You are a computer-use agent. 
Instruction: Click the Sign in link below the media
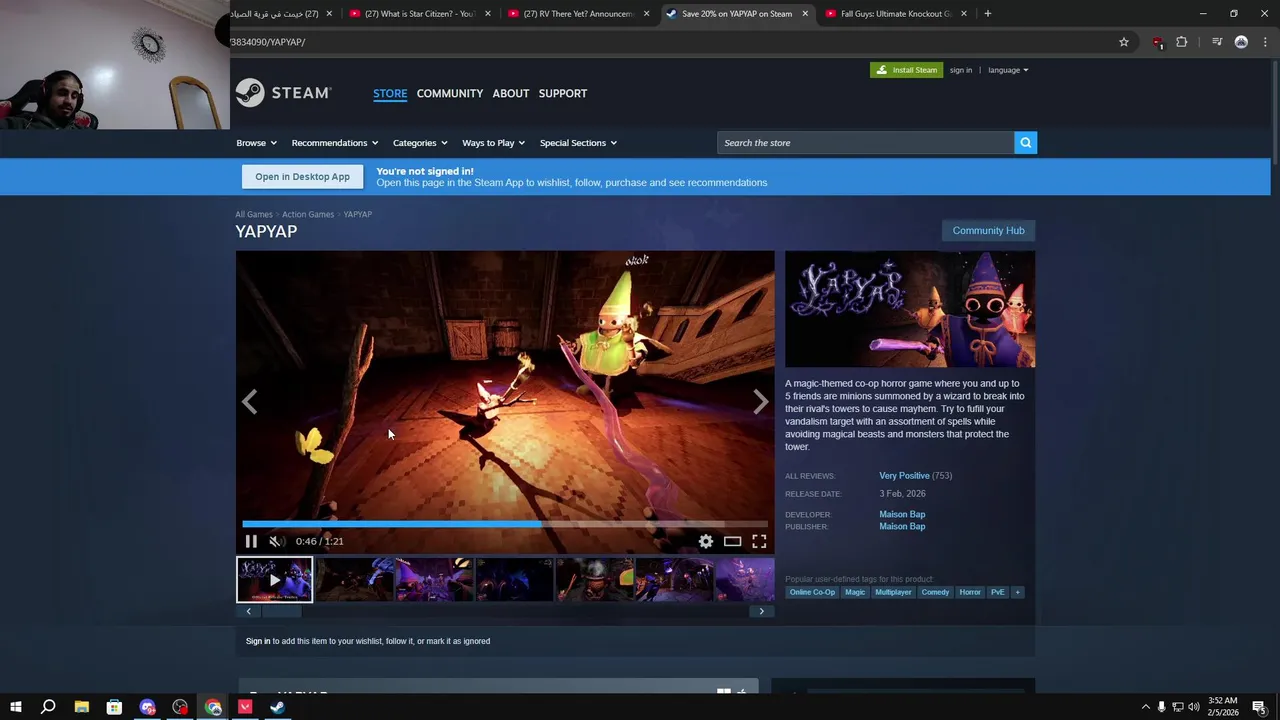click(x=258, y=641)
